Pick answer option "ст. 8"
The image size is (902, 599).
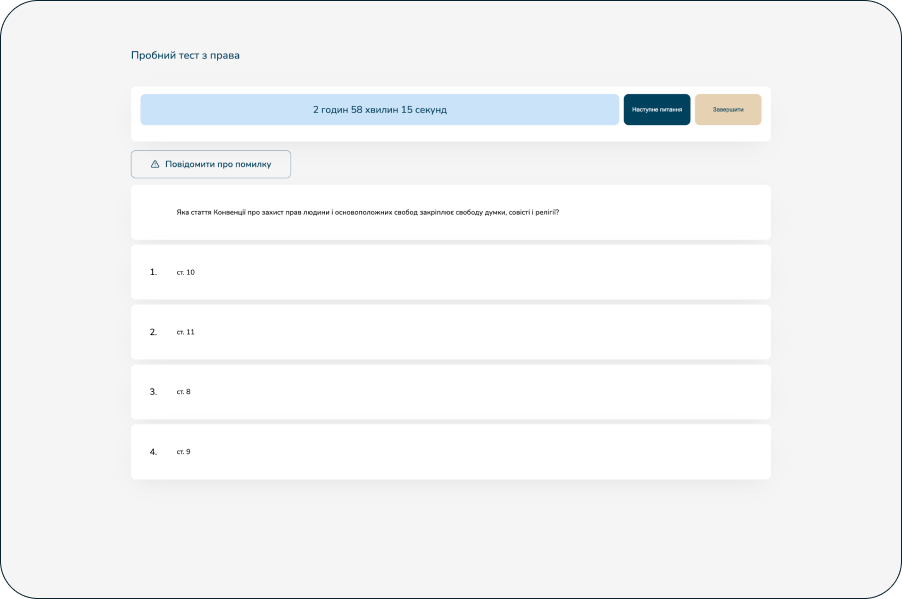pos(184,392)
